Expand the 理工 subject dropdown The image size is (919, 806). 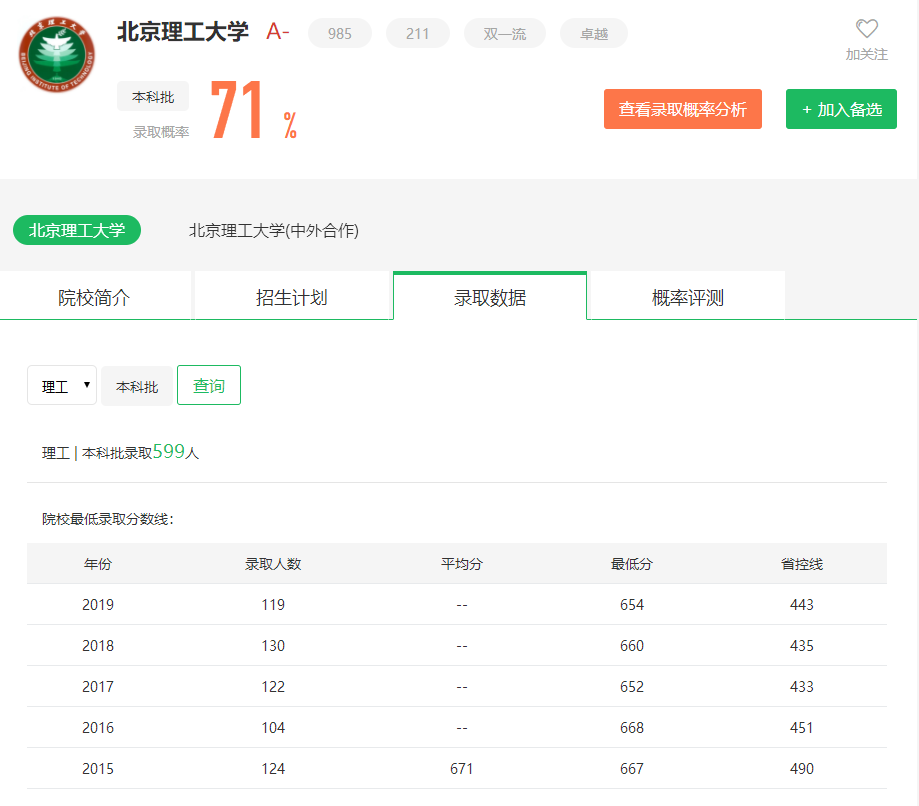[x=62, y=385]
